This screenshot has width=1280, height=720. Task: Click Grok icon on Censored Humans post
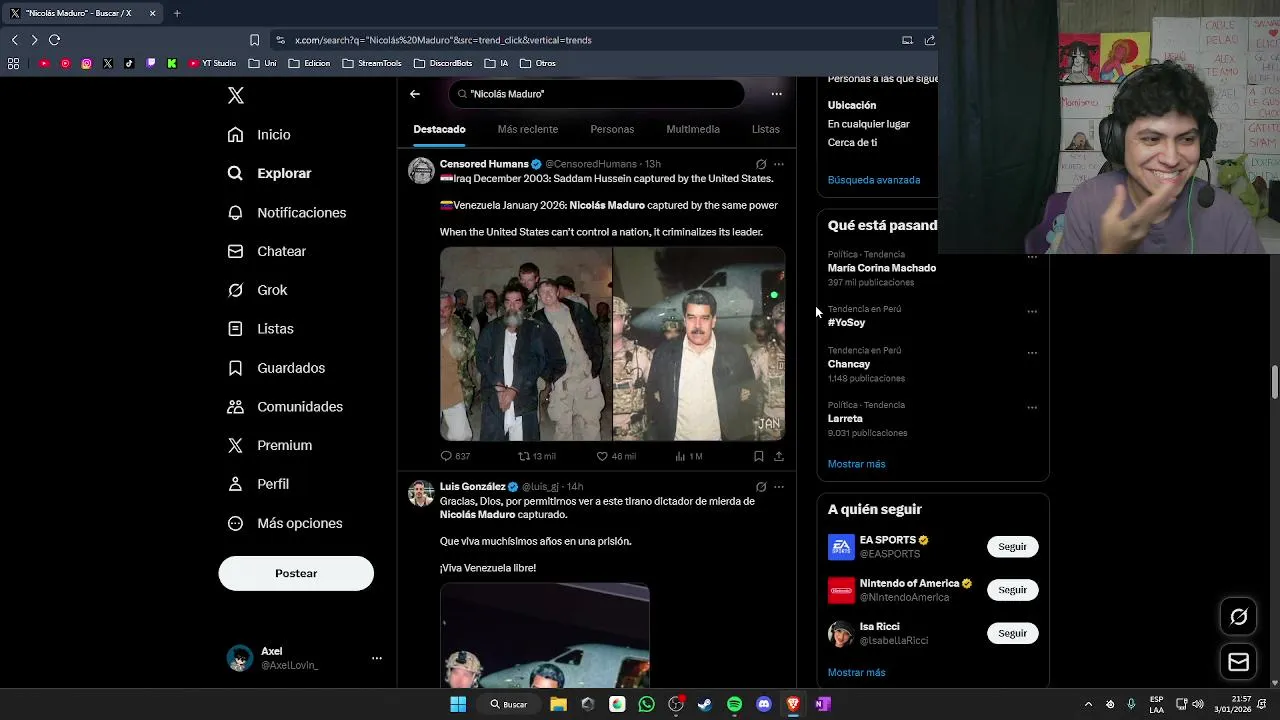(761, 164)
